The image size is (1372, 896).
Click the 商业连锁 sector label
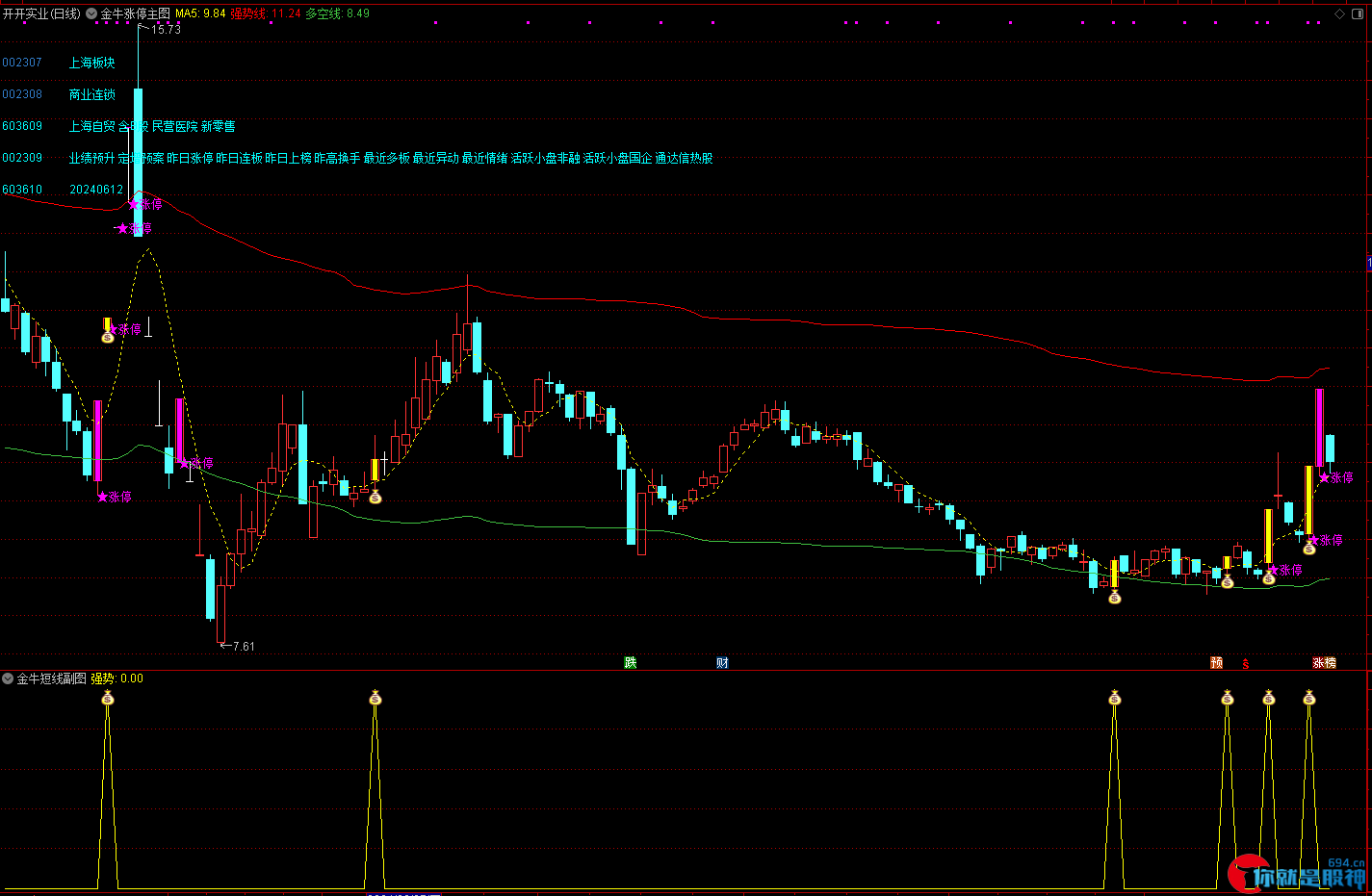point(92,94)
